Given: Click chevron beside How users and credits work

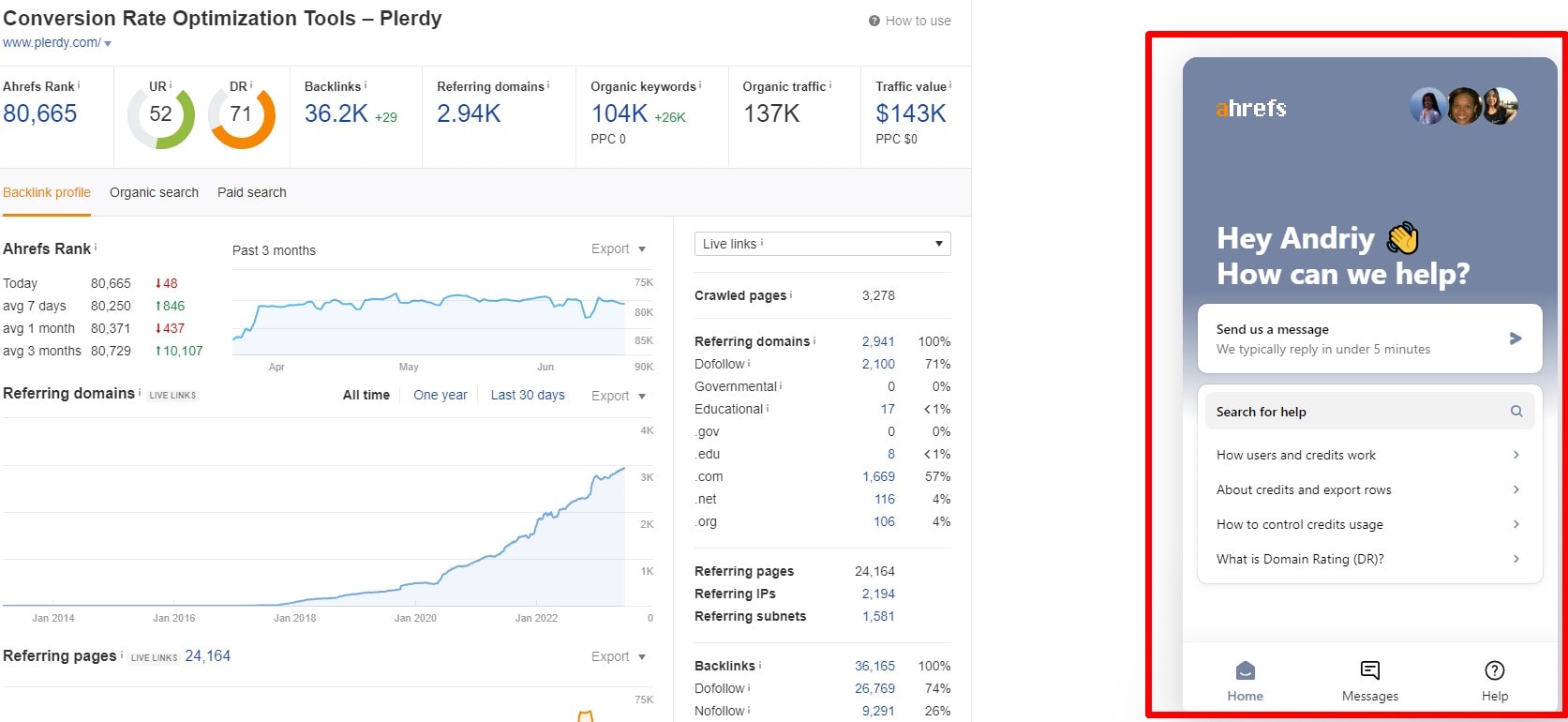Looking at the screenshot, I should pyautogui.click(x=1516, y=455).
